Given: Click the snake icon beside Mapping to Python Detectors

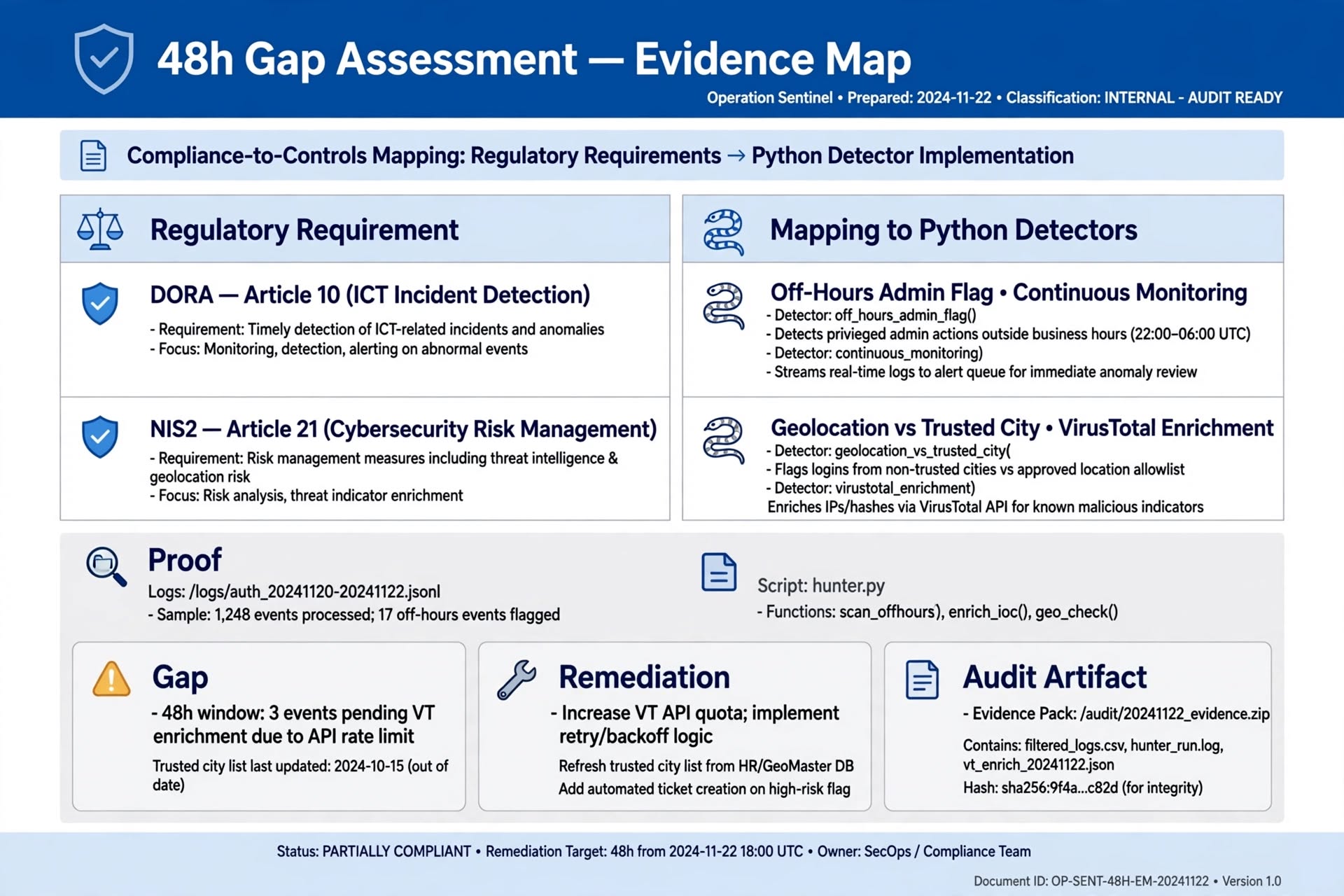Looking at the screenshot, I should (x=723, y=232).
